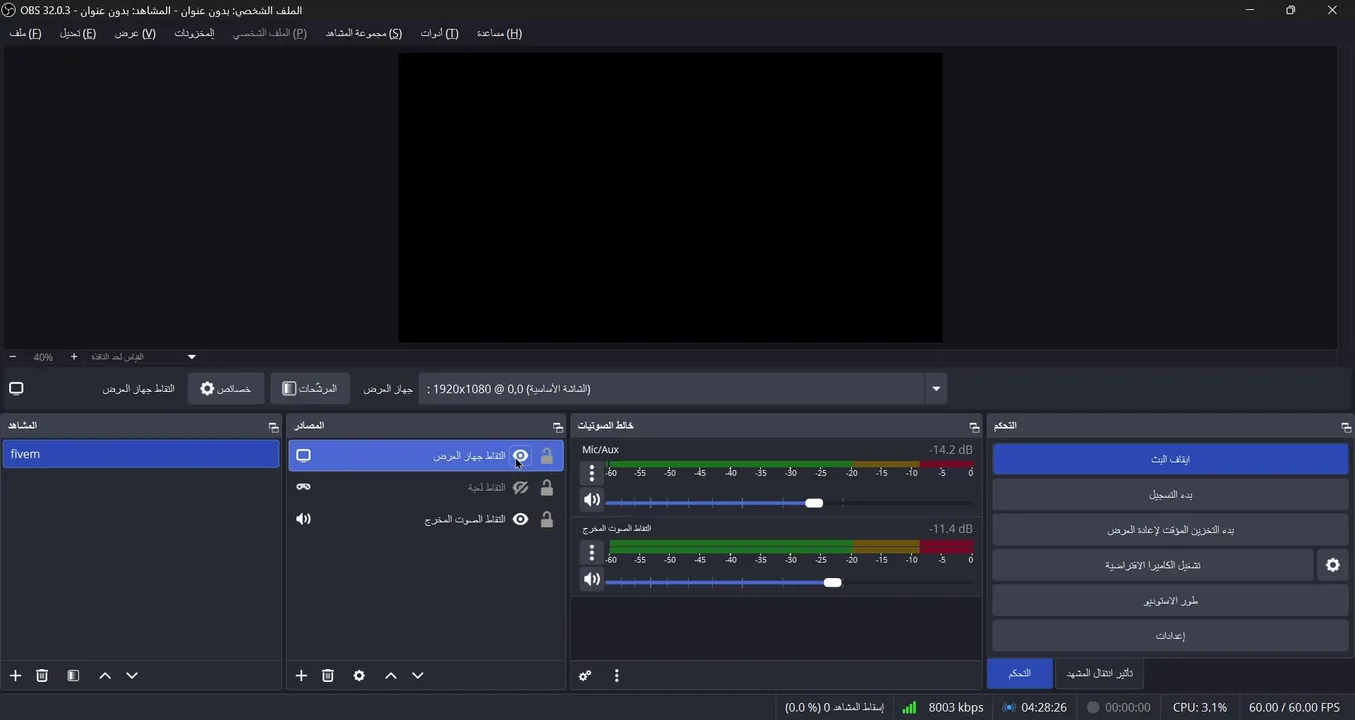Image resolution: width=1355 pixels, height=720 pixels.
Task: Move the scene down in the المشاهد dock
Action: [x=132, y=676]
